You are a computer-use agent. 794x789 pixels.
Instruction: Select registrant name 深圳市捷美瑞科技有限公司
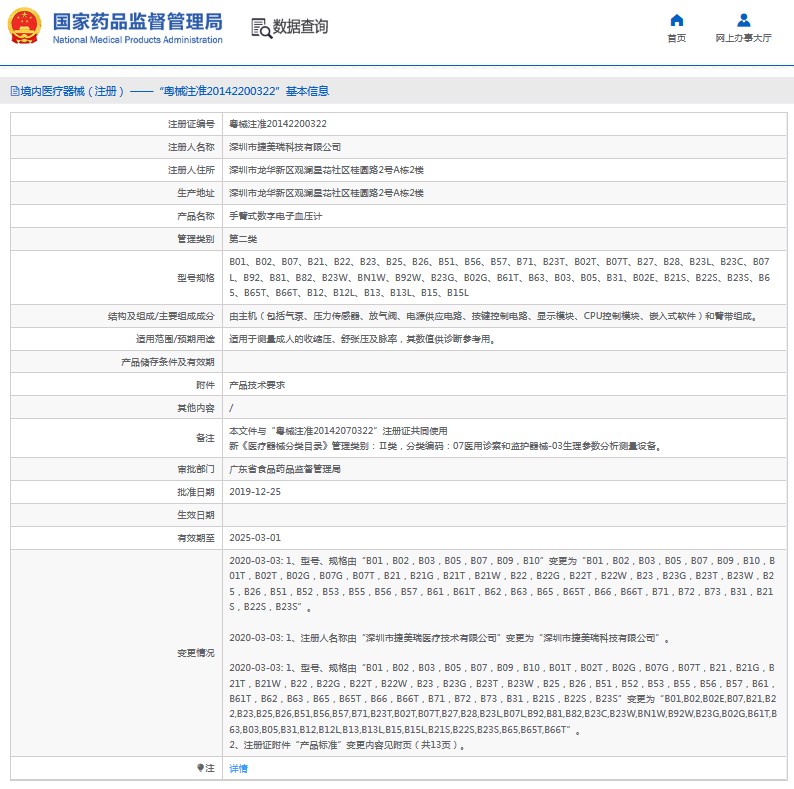pyautogui.click(x=285, y=147)
